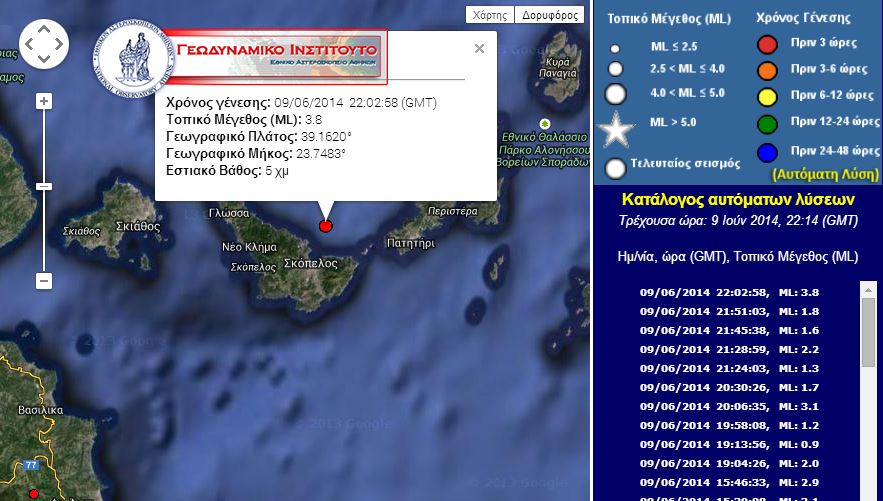883x501 pixels.
Task: Switch to Χάρτης map view
Action: pos(490,15)
